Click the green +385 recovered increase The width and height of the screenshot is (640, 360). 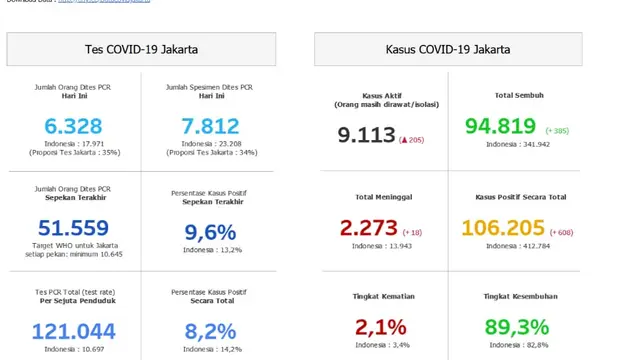pos(557,131)
